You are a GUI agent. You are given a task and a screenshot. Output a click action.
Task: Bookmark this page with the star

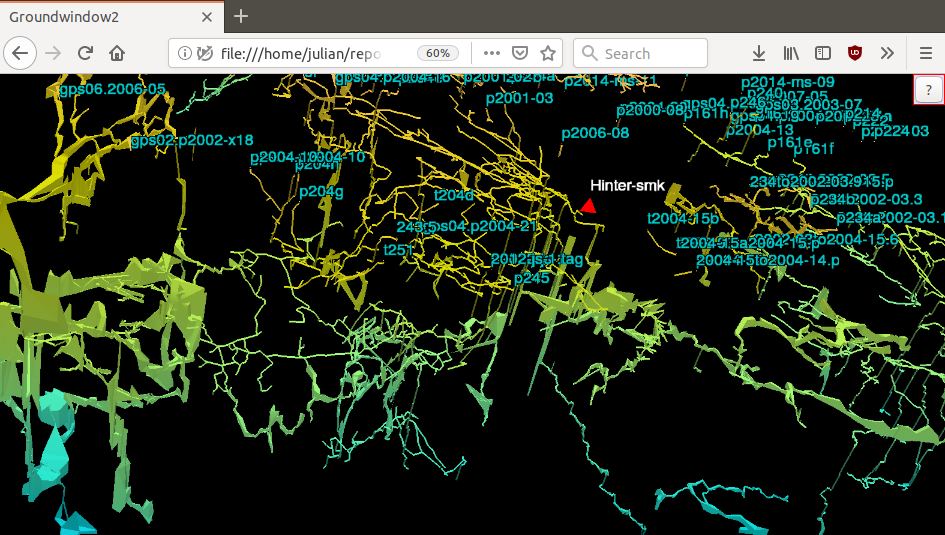tap(547, 53)
